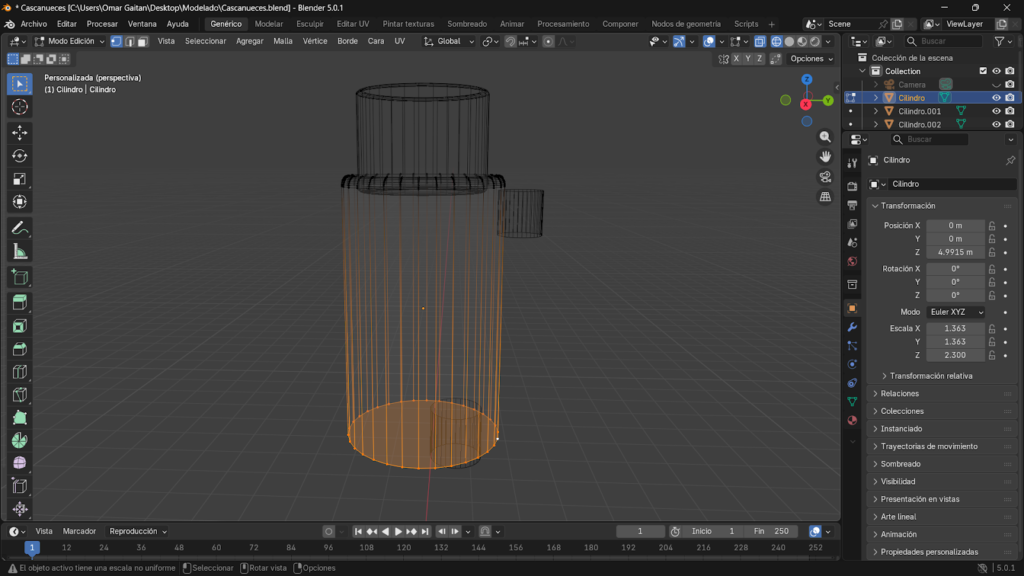The image size is (1024, 576).
Task: Open the Archivo menu
Action: (33, 24)
